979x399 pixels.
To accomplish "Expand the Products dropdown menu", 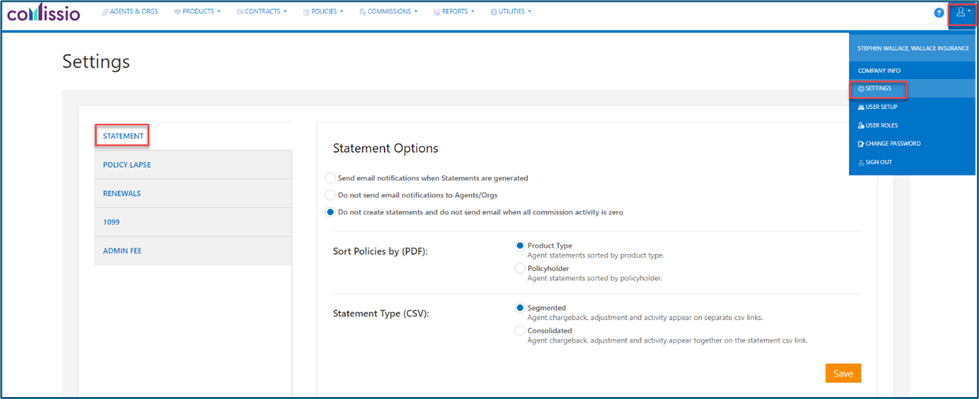I will (197, 11).
